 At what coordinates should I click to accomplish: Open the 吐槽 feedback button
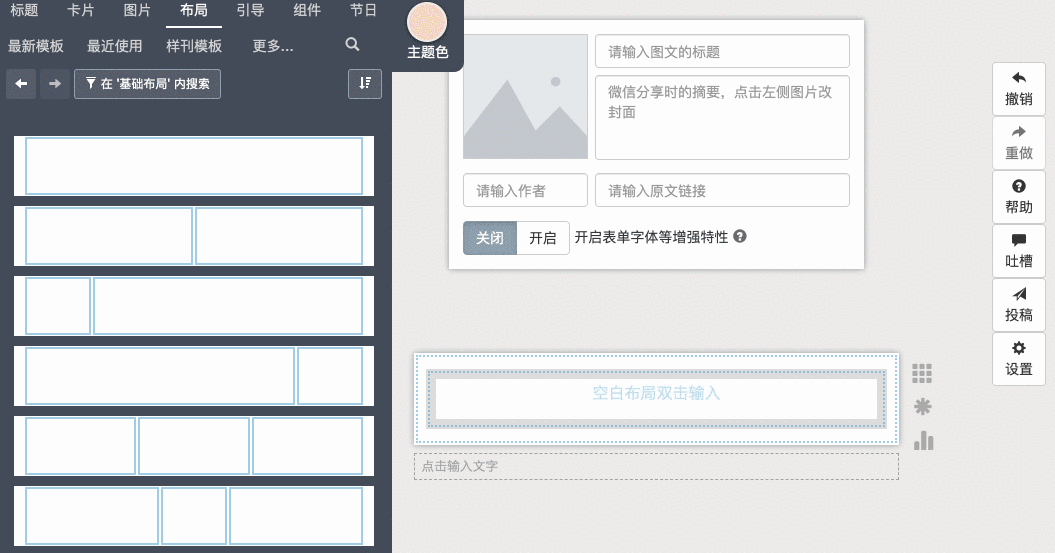pos(1019,251)
